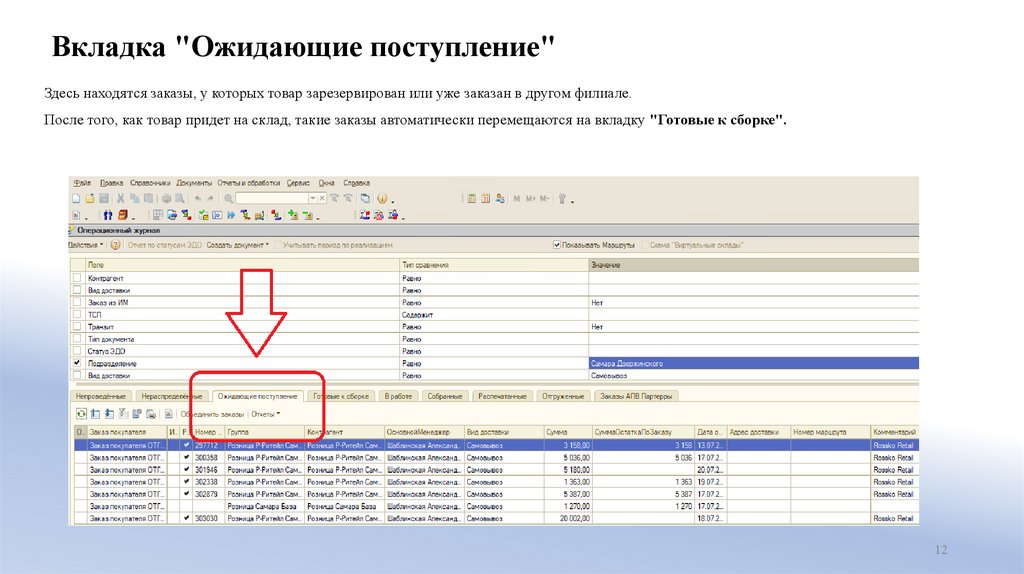Open the Создать документ dropdown

coord(238,245)
